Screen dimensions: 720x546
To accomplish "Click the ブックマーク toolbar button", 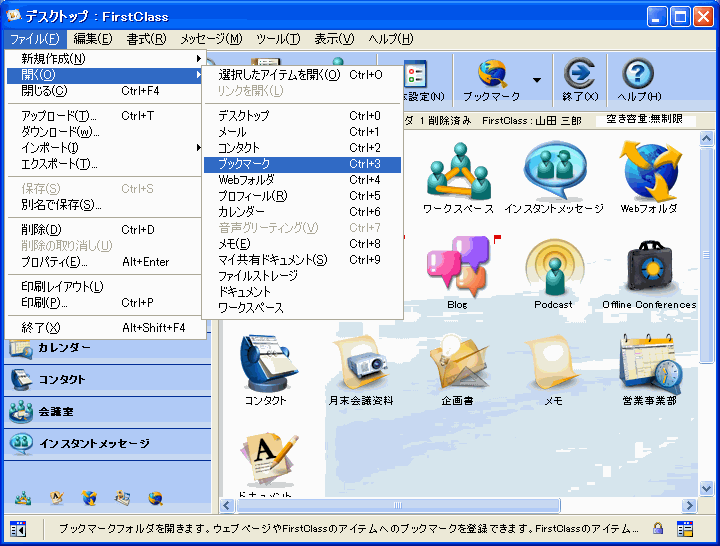I will (x=491, y=80).
